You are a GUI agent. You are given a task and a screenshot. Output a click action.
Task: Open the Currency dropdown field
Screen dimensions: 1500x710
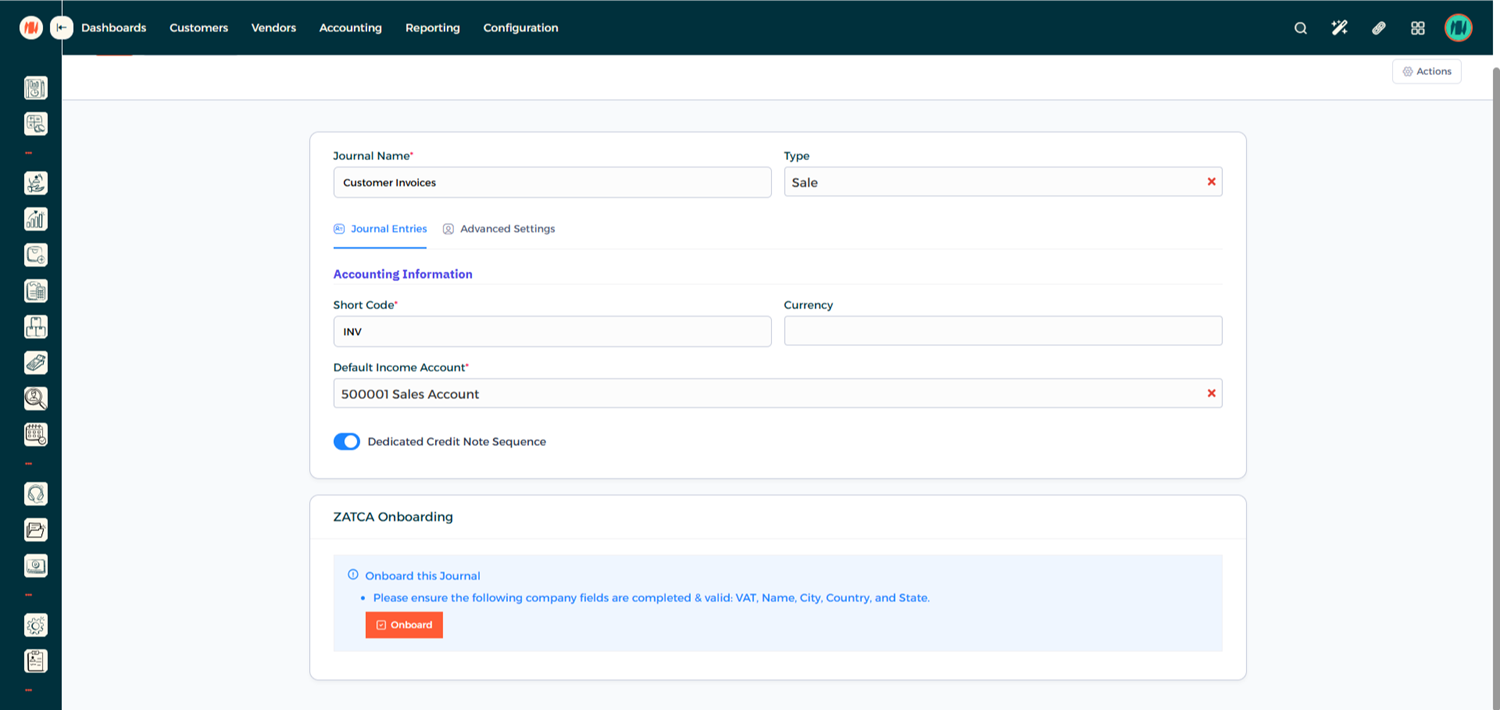coord(1002,331)
